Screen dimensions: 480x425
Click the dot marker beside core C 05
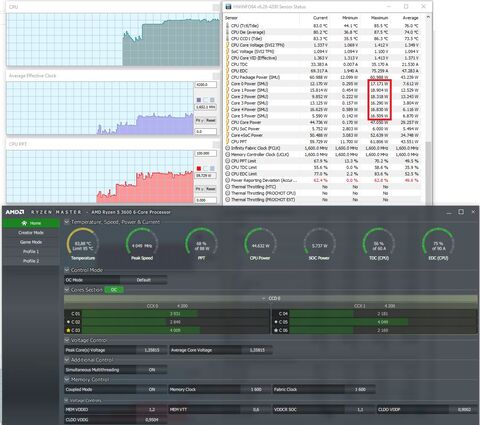[276, 322]
